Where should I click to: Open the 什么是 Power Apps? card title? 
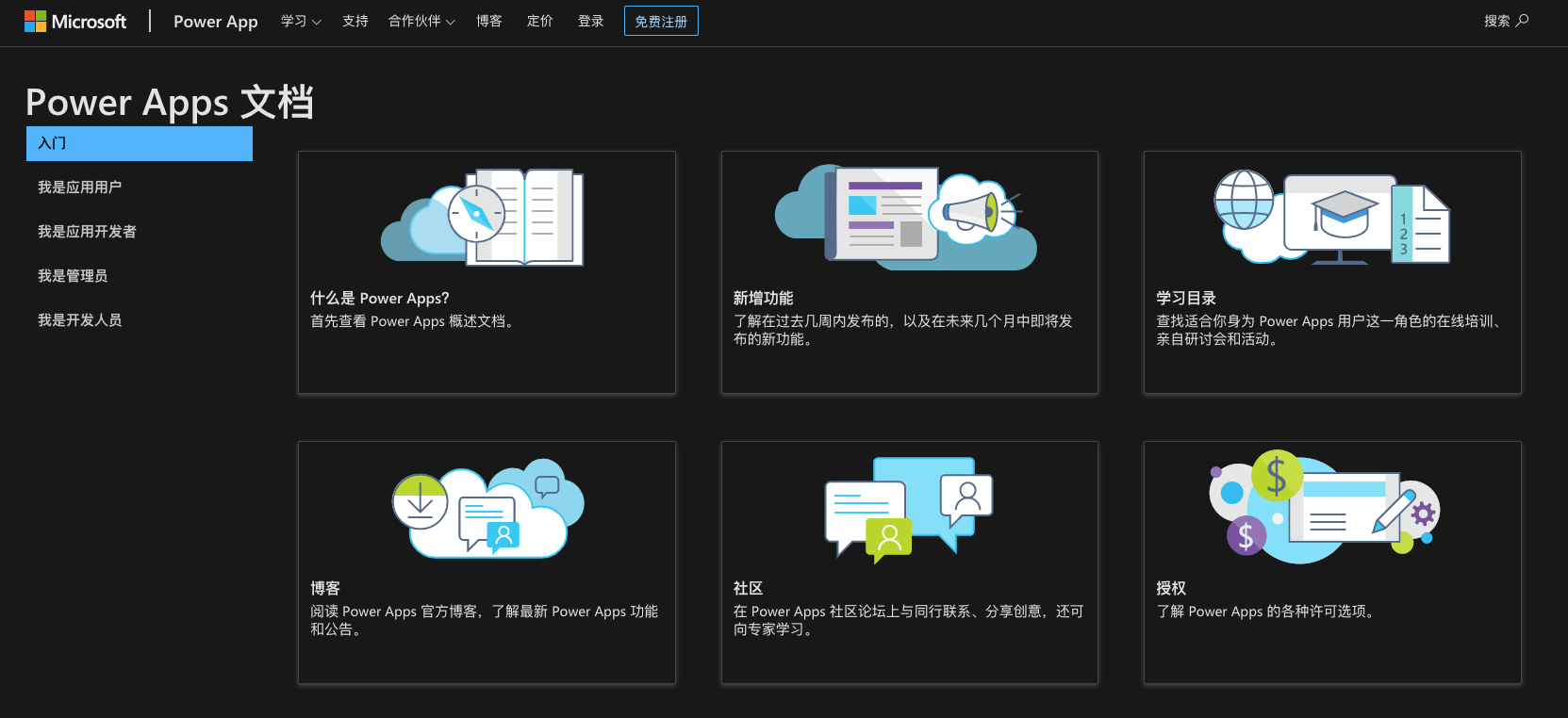380,298
